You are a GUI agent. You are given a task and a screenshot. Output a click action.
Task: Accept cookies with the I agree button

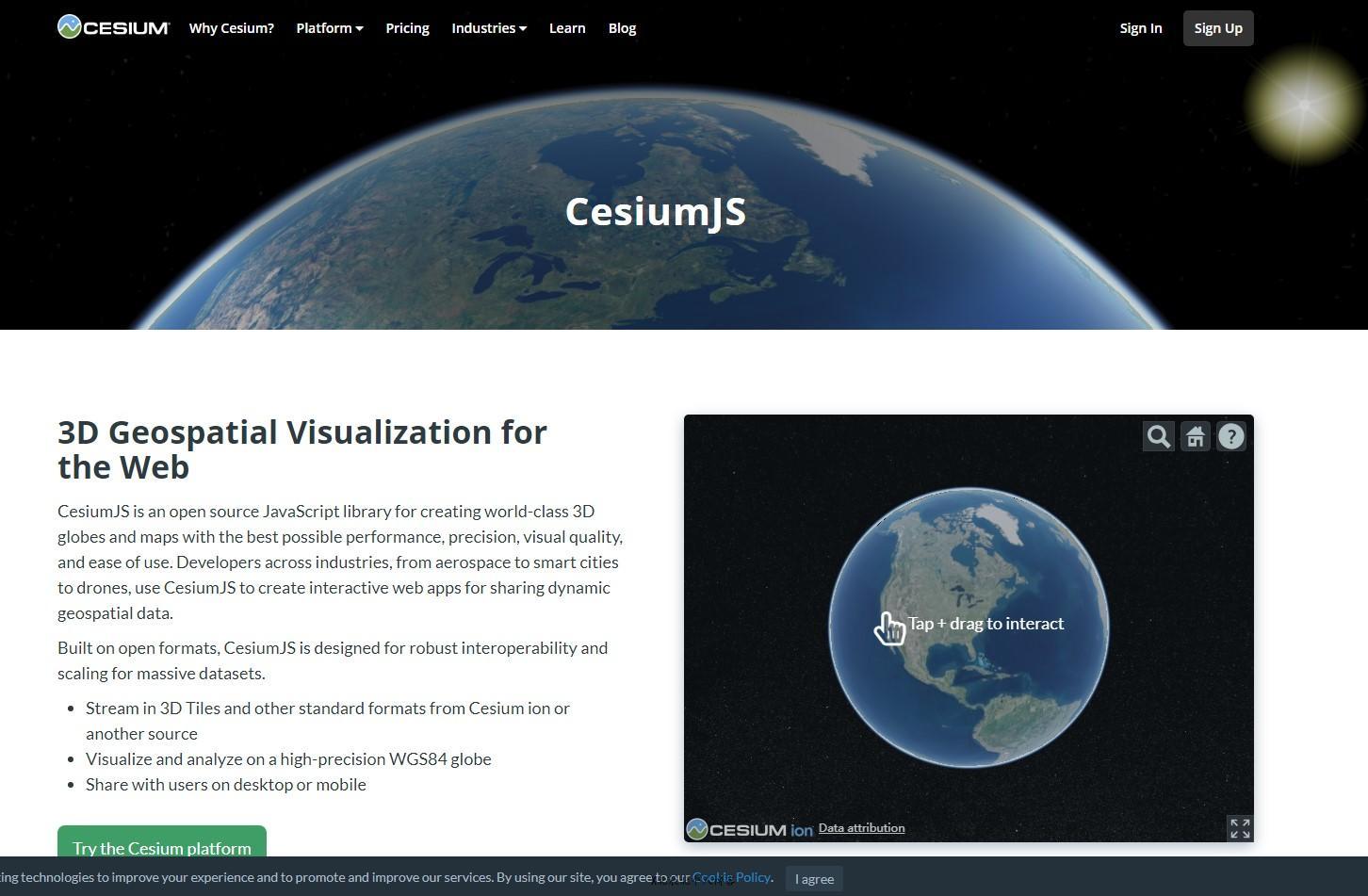click(814, 879)
